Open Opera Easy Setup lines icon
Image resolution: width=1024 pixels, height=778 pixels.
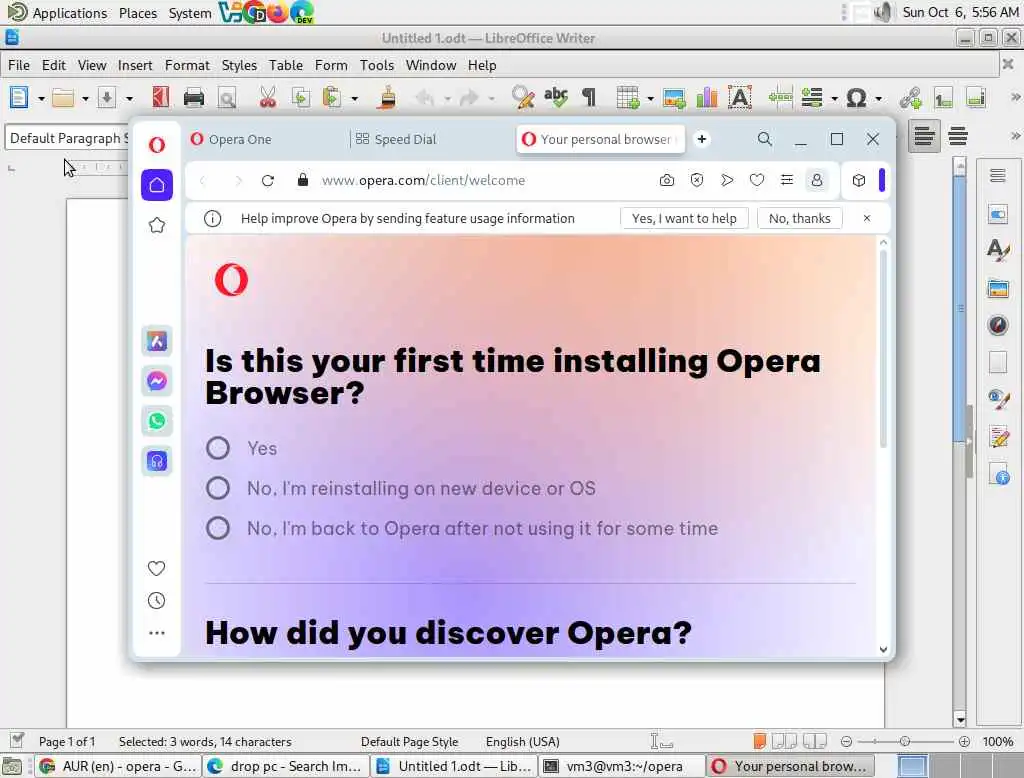pos(787,180)
